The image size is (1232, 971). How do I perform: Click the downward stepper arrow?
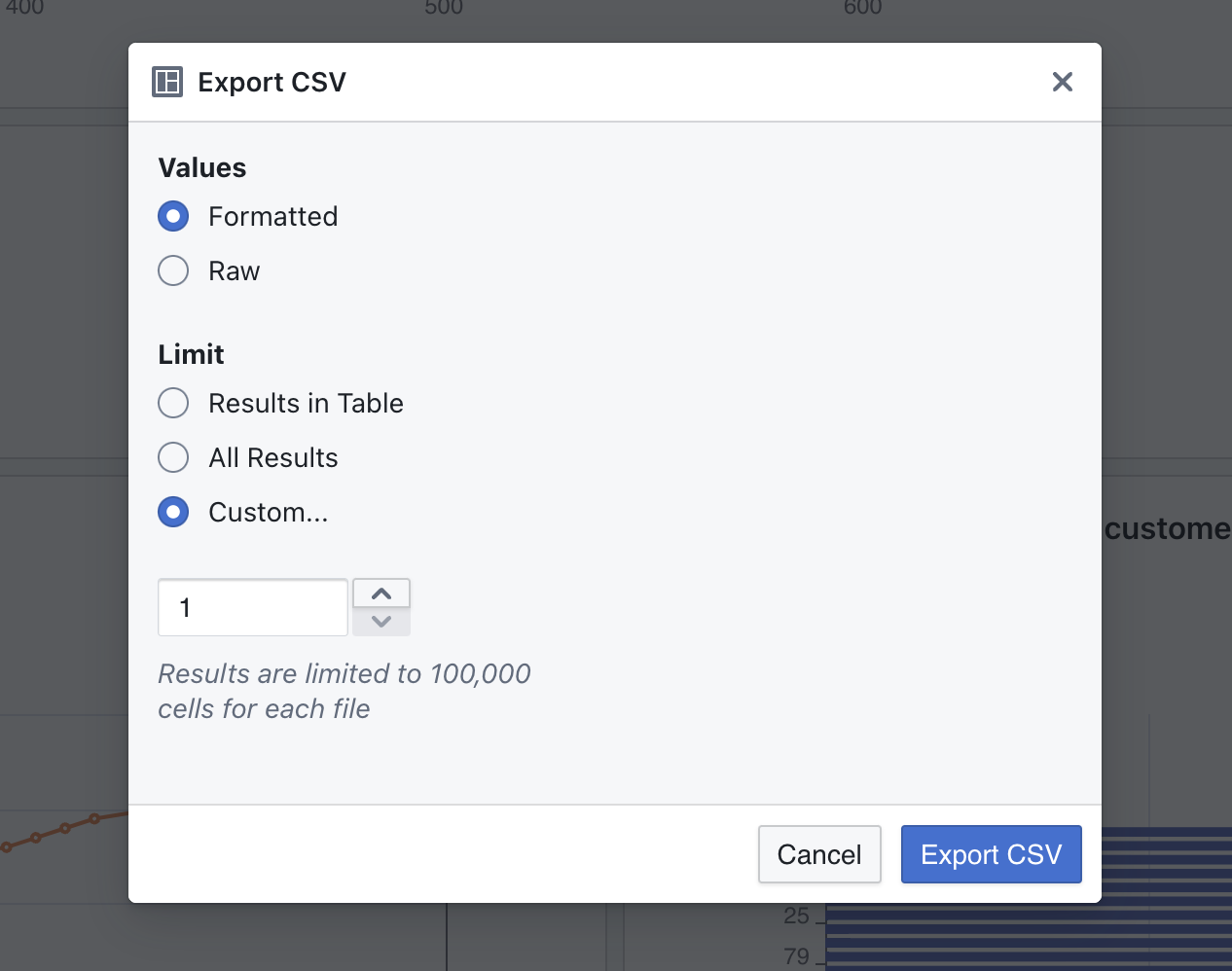380,621
